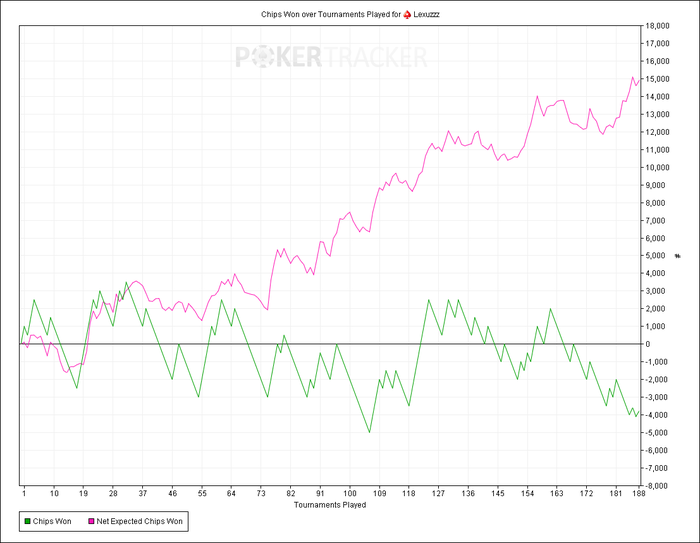Click the 5,000 y-axis value
700x543 pixels.
coord(655,256)
